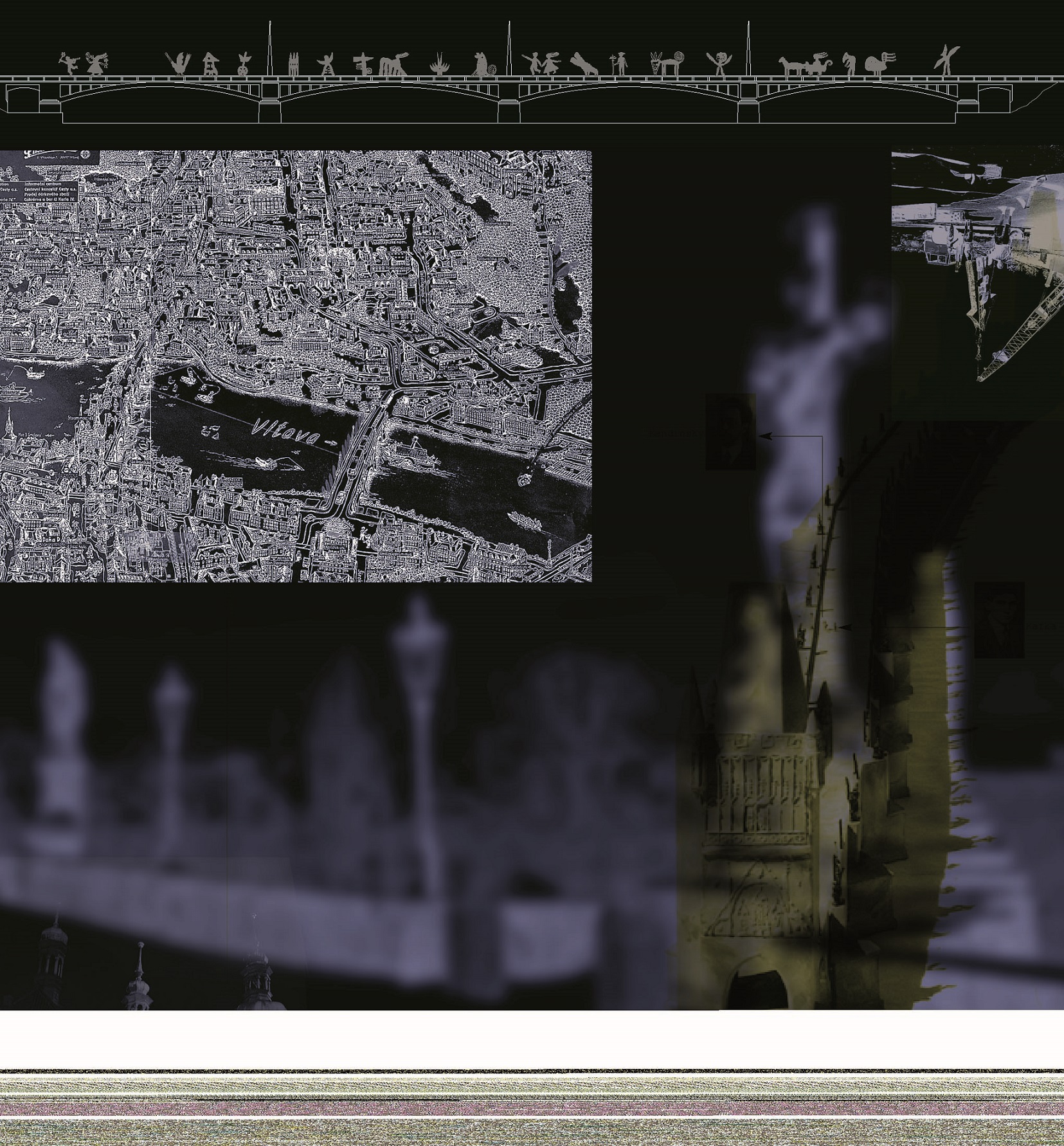This screenshot has width=1064, height=1146.
Task: Click the faint Kafka label
Action: pyautogui.click(x=1041, y=626)
